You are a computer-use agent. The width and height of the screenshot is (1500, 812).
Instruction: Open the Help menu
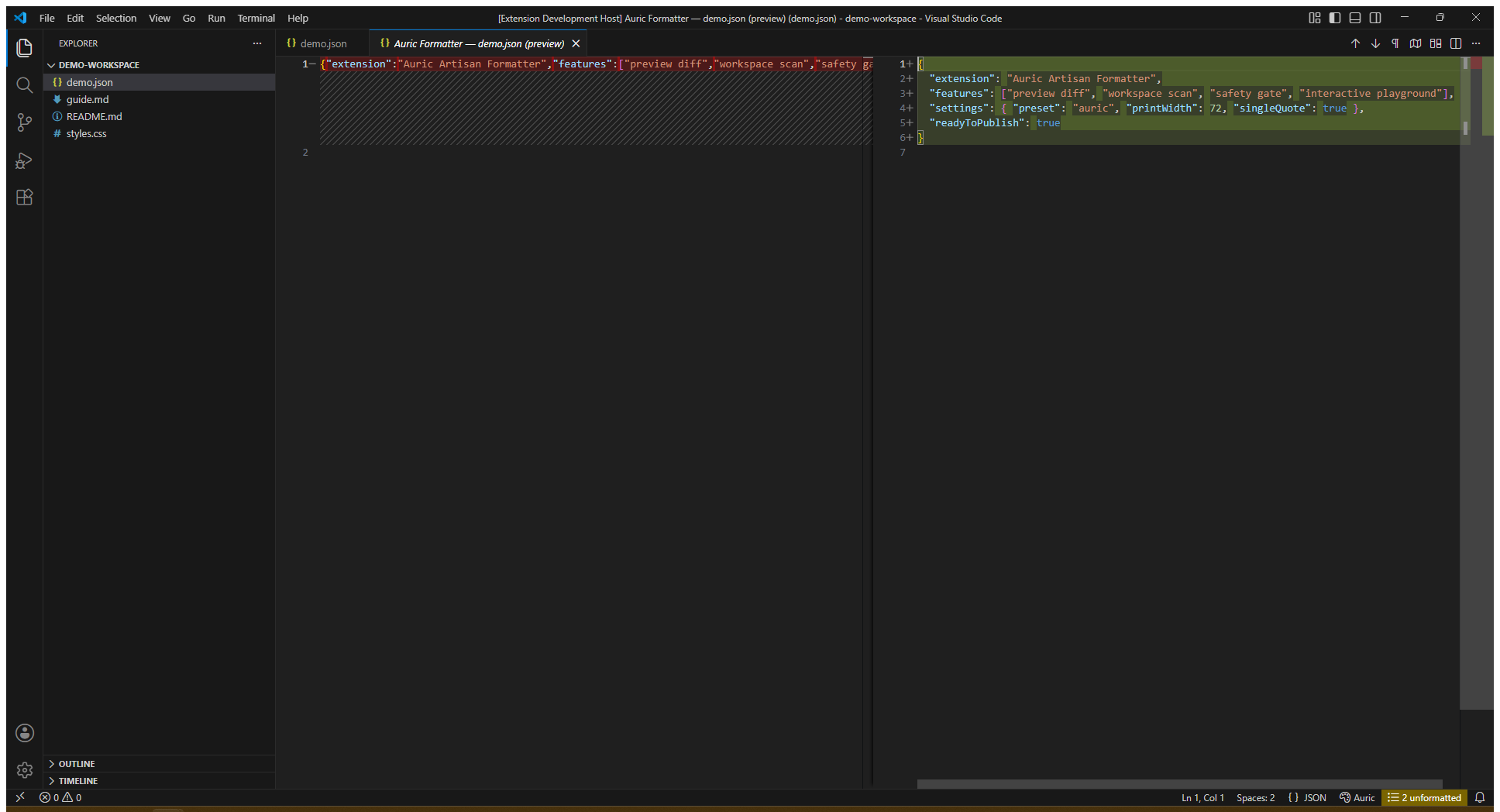298,18
